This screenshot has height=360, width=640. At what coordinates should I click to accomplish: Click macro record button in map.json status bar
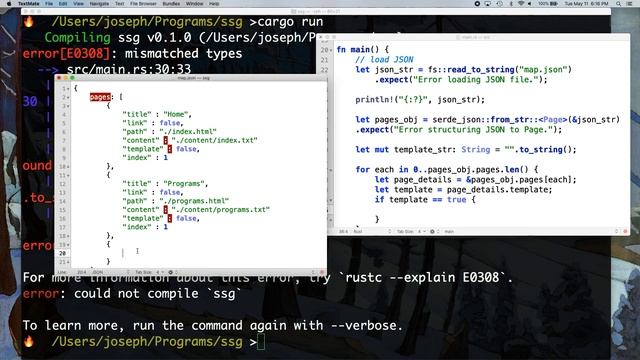pyautogui.click(x=322, y=272)
